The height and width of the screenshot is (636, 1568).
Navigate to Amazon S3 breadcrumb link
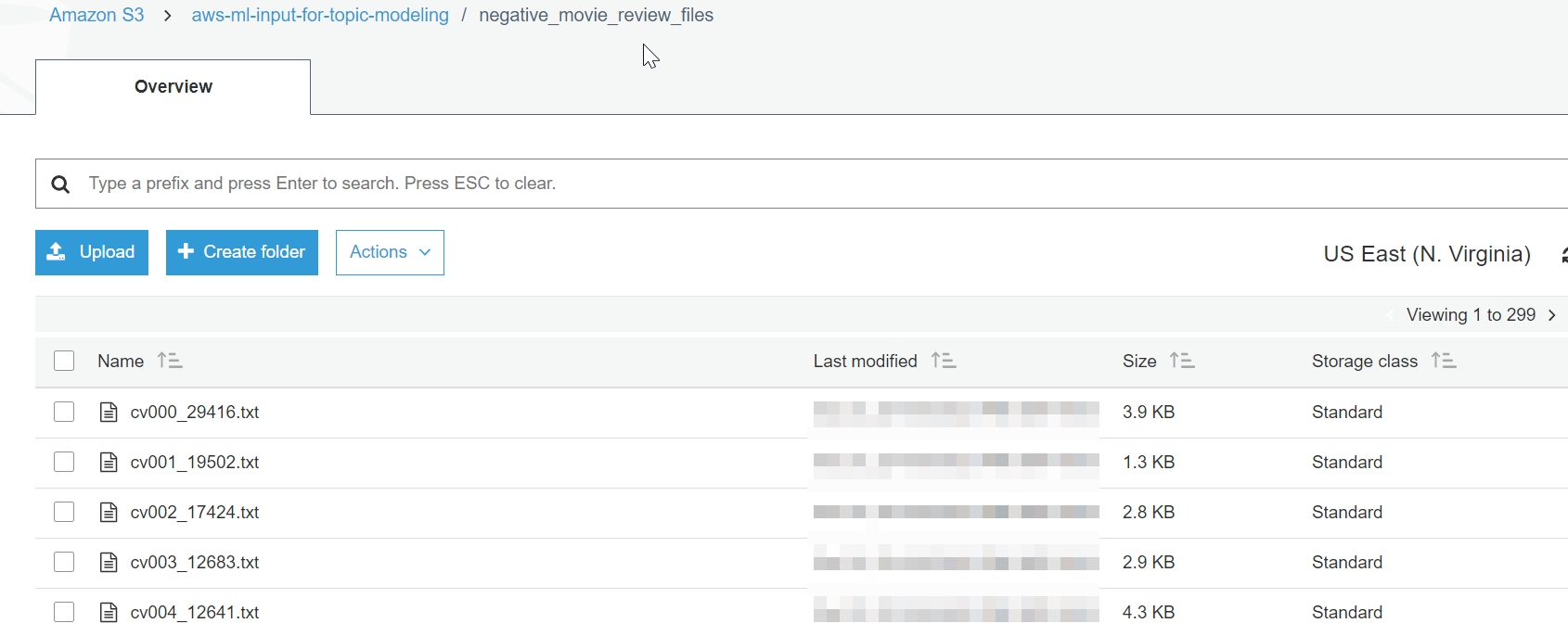[x=96, y=16]
